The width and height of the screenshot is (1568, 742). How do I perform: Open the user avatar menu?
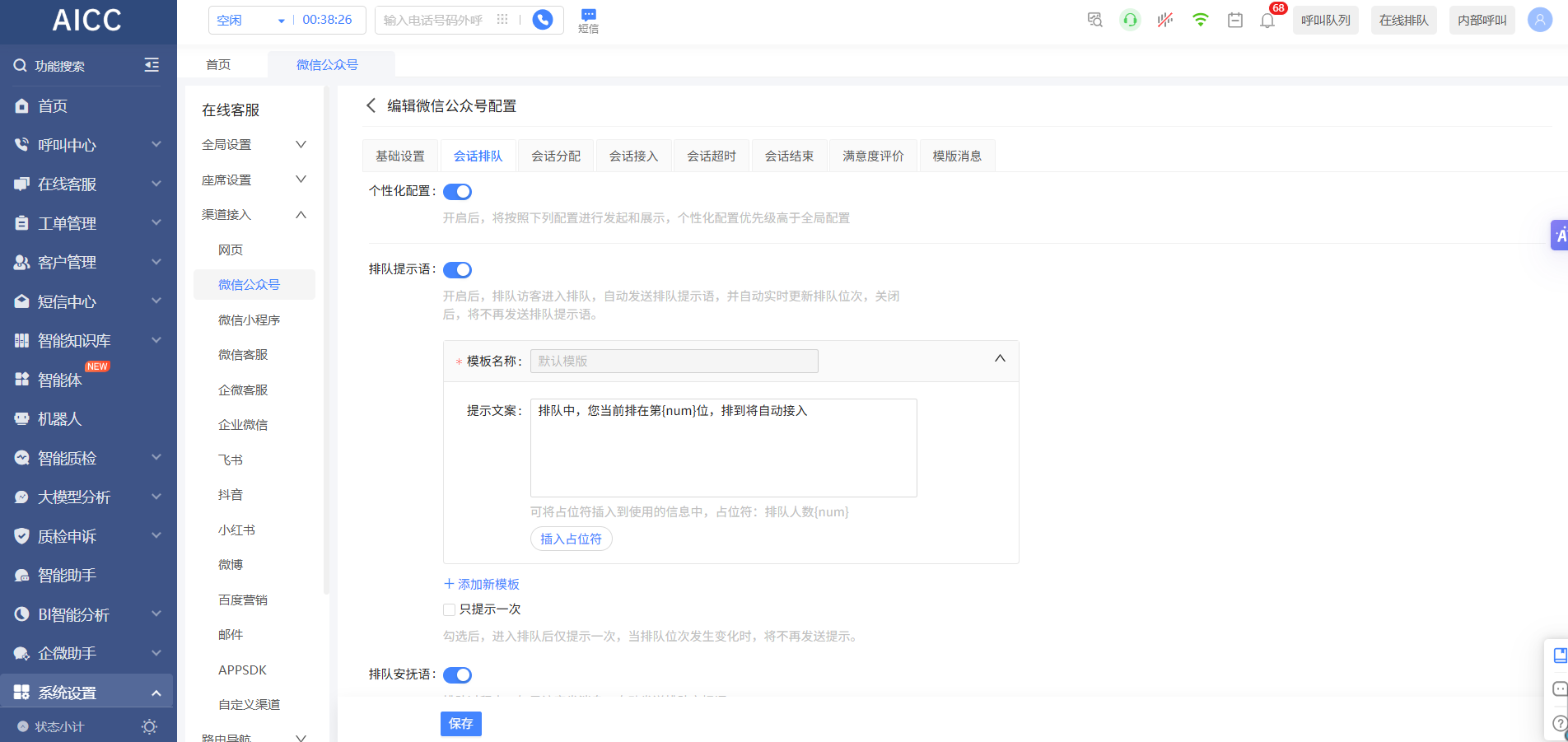(1539, 20)
